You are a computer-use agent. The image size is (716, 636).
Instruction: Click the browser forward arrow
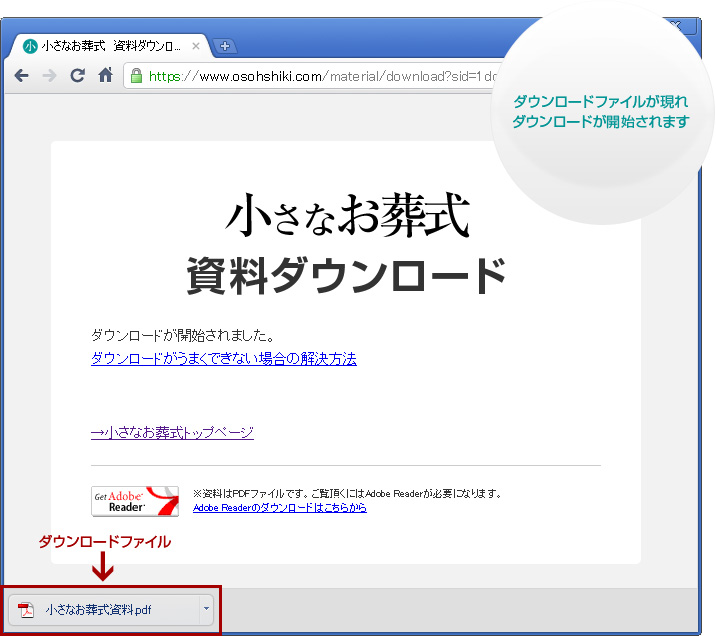(x=49, y=75)
